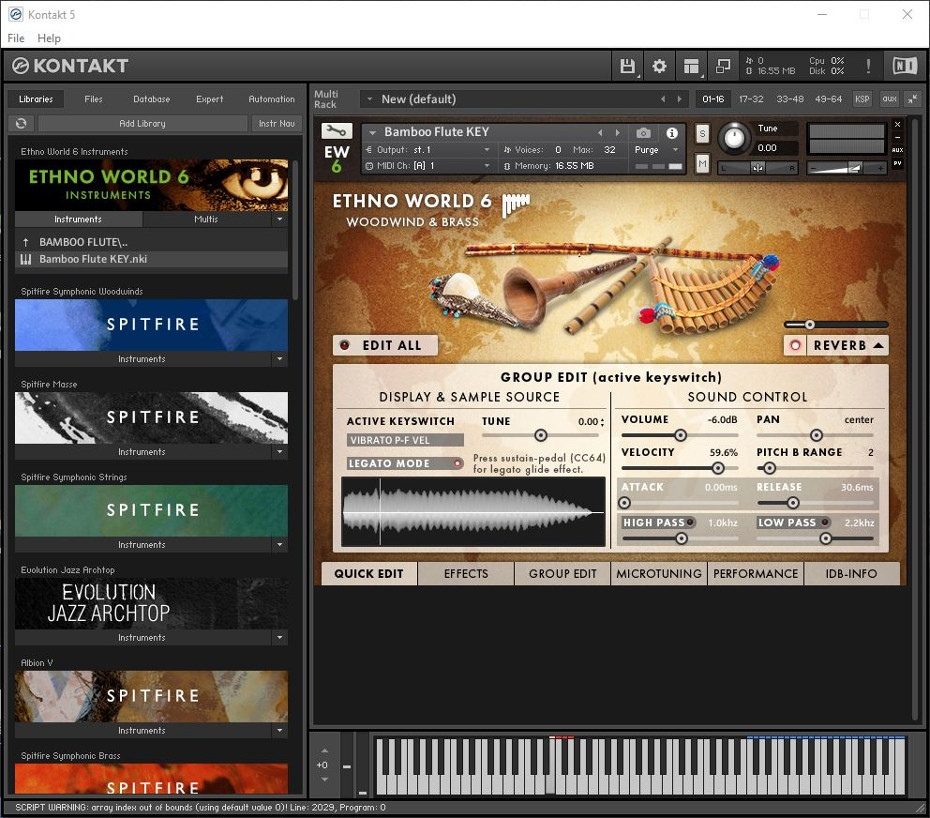Take a snapshot with camera icon
The width and height of the screenshot is (930, 818).
[x=644, y=133]
